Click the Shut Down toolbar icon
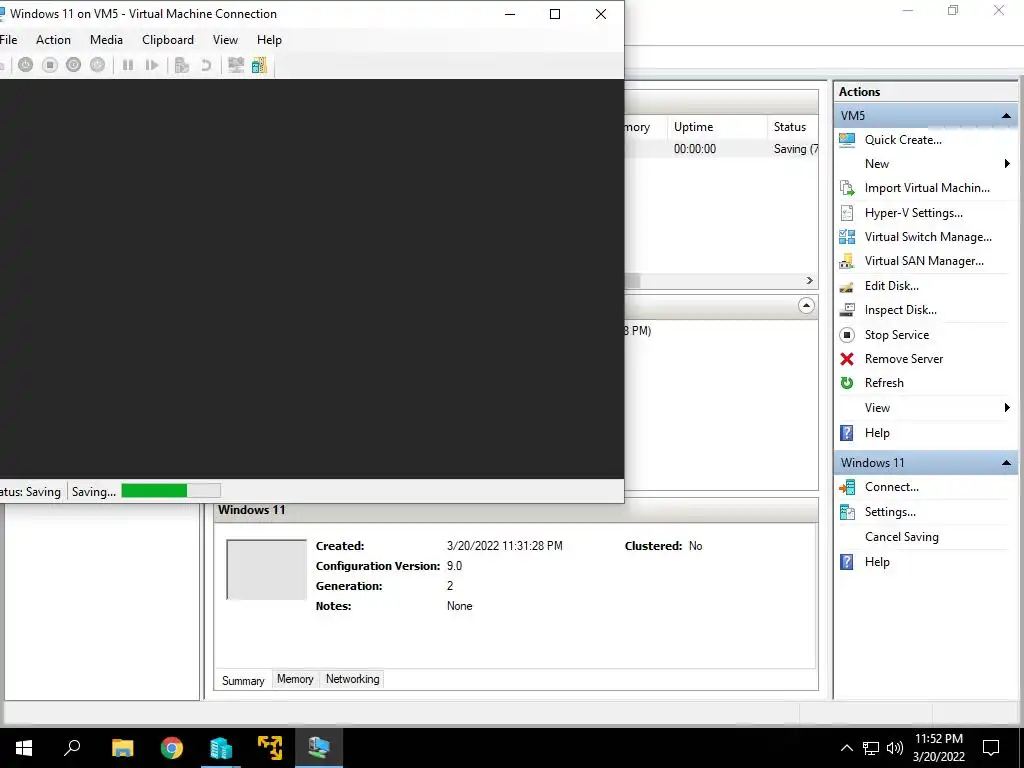The height and width of the screenshot is (768, 1024). point(74,65)
